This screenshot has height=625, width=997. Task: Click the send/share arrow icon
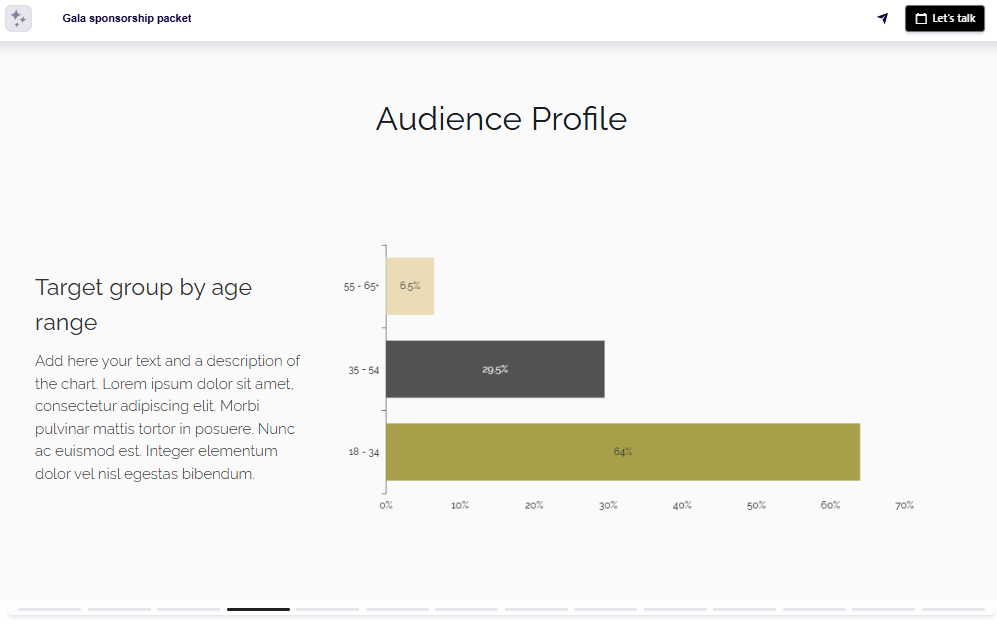pos(884,18)
